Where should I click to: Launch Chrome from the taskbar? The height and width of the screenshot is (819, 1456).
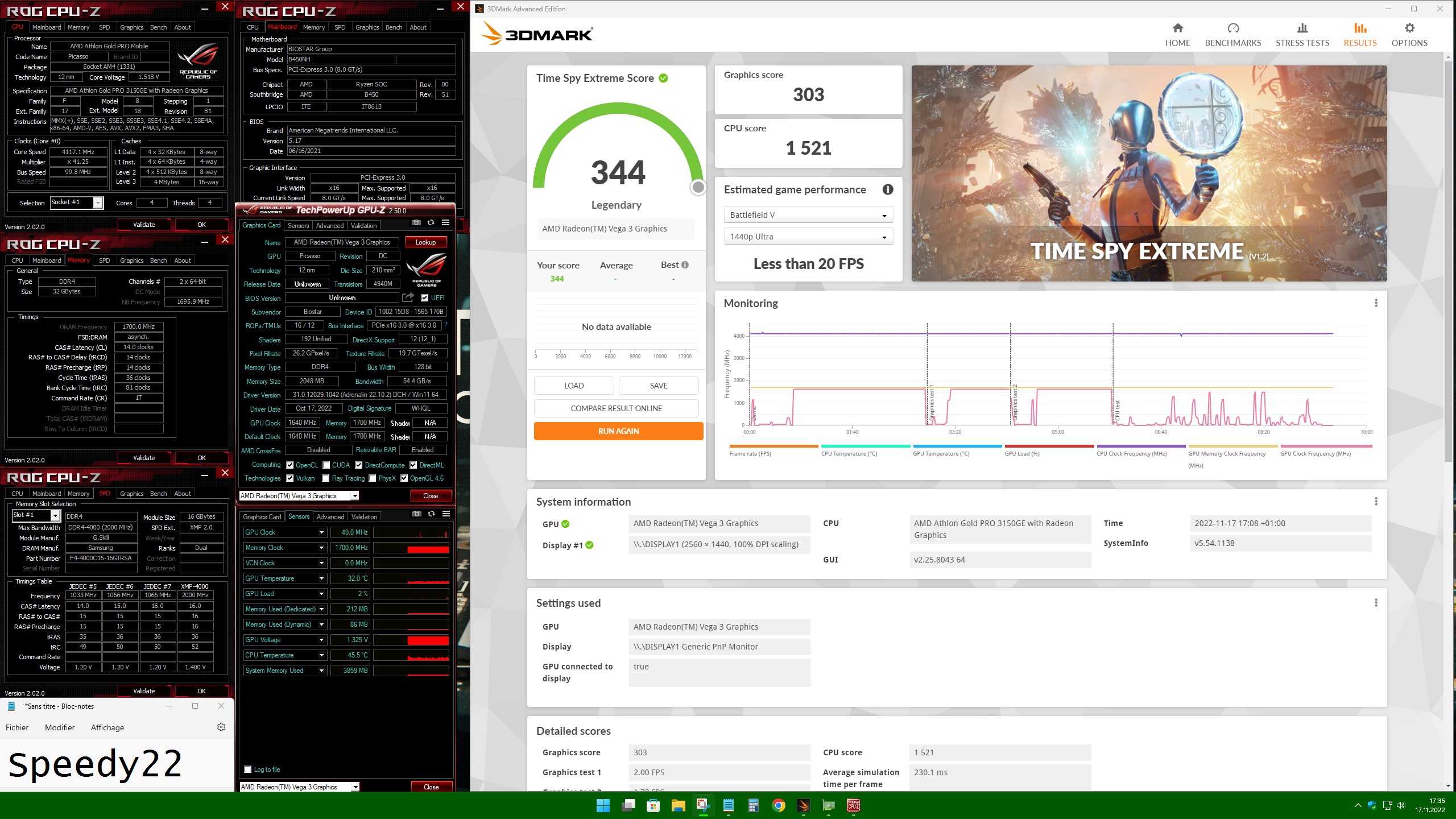779,805
